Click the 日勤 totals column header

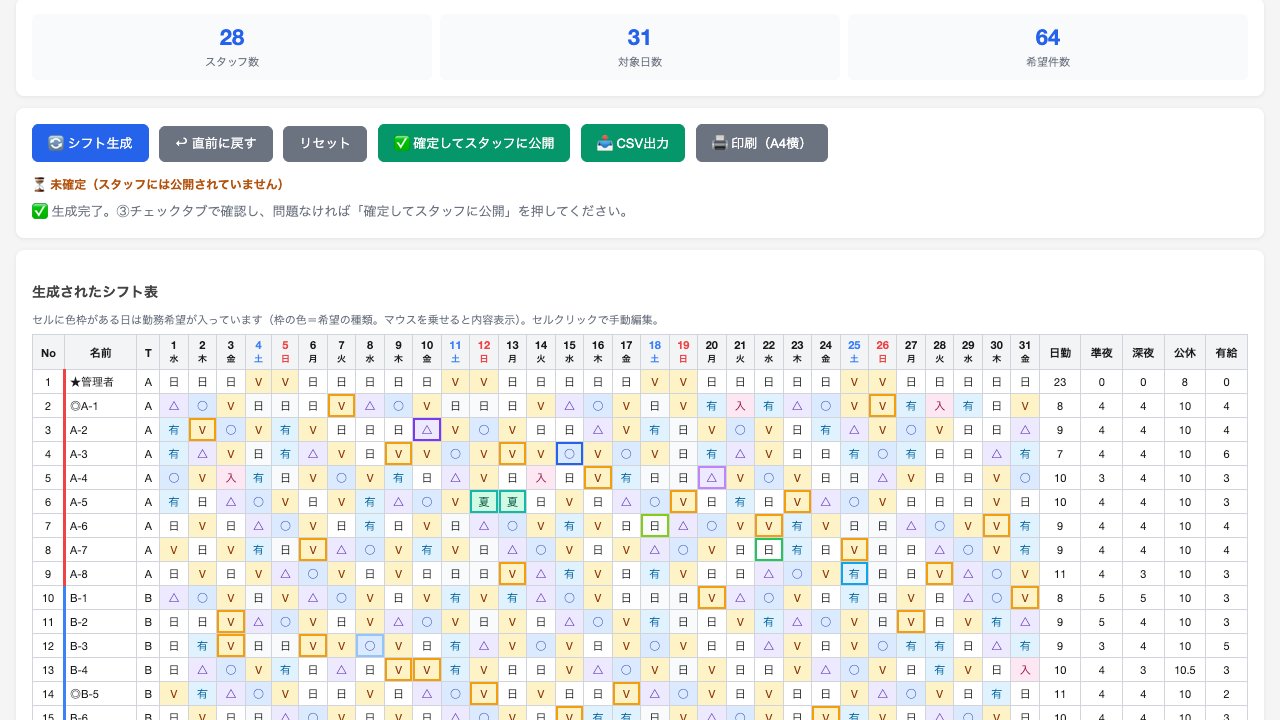pos(1061,352)
